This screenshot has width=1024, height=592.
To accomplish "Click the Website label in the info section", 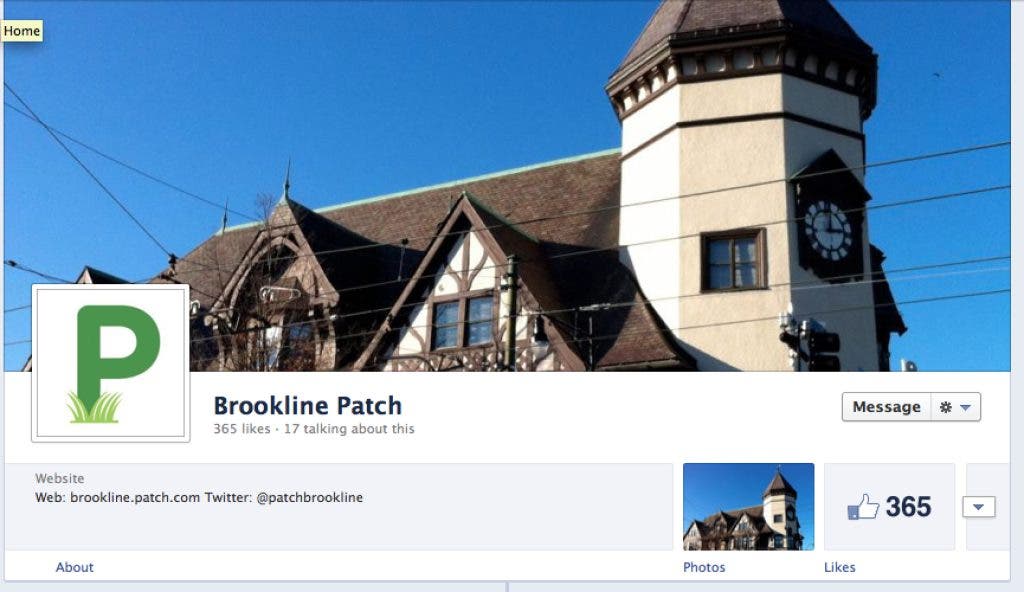I will click(59, 478).
